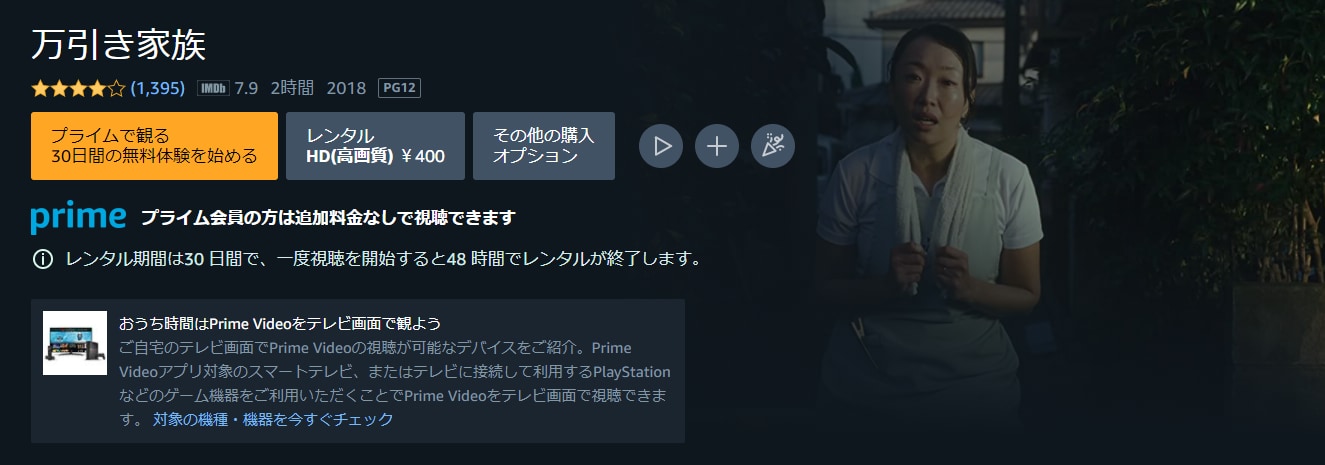Rent in HD for ¥400
1325x465 pixels.
click(375, 146)
